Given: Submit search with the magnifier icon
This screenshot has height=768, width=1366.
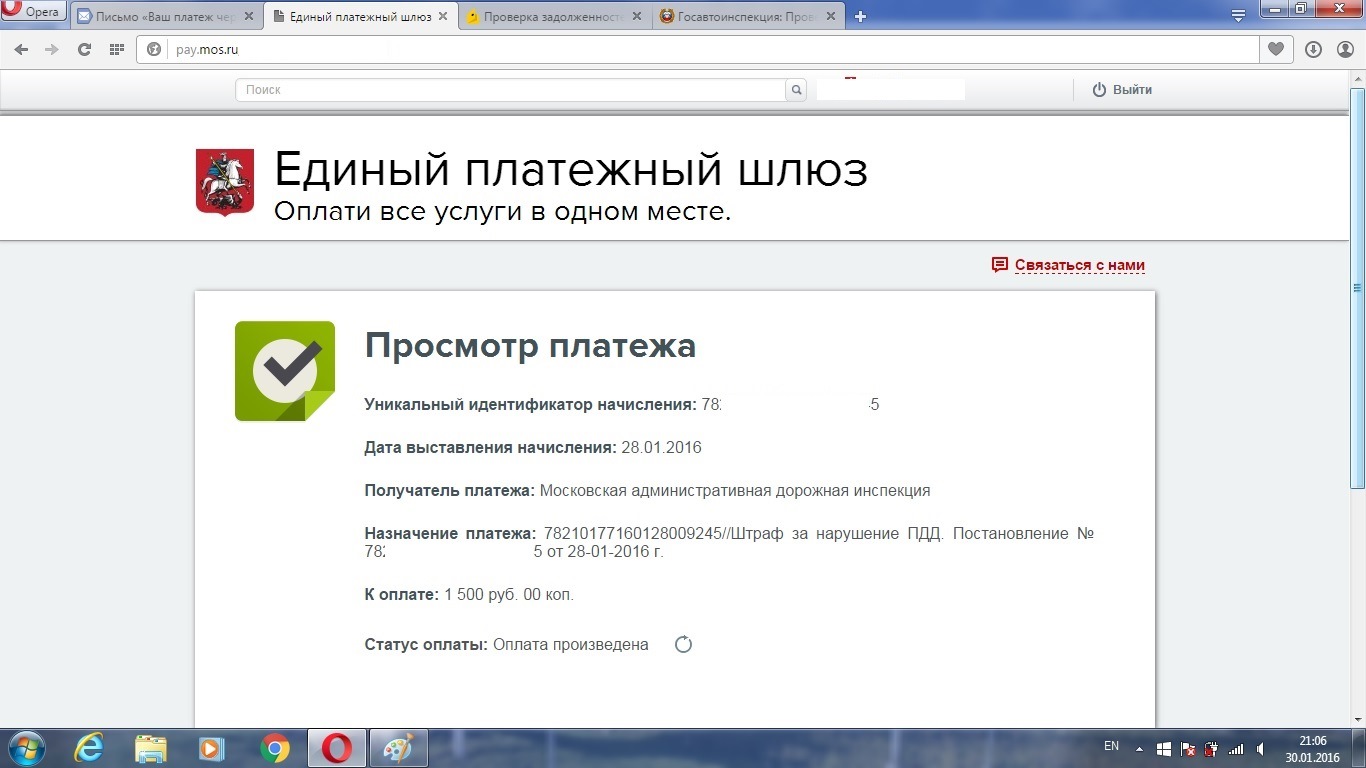Looking at the screenshot, I should (x=796, y=90).
